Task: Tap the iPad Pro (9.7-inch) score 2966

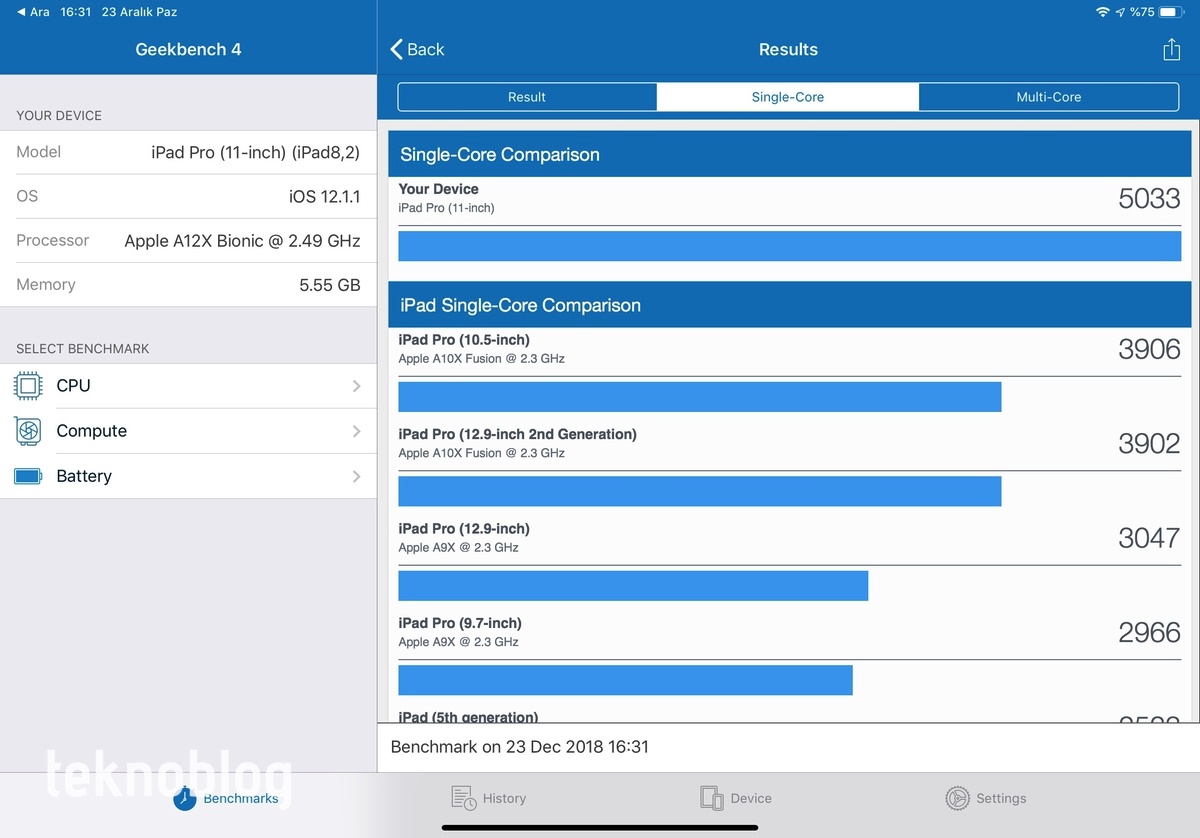Action: tap(1149, 632)
